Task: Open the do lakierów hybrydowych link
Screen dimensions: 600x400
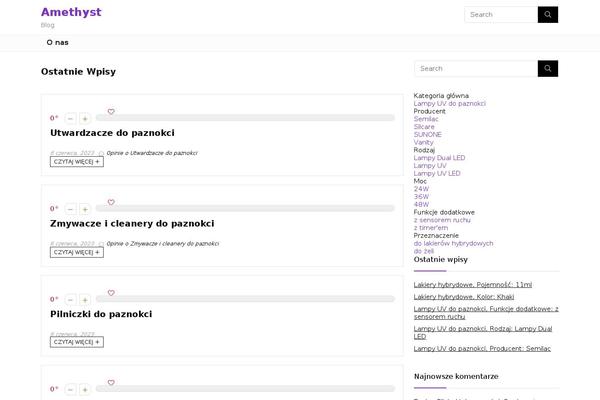Action: (453, 243)
